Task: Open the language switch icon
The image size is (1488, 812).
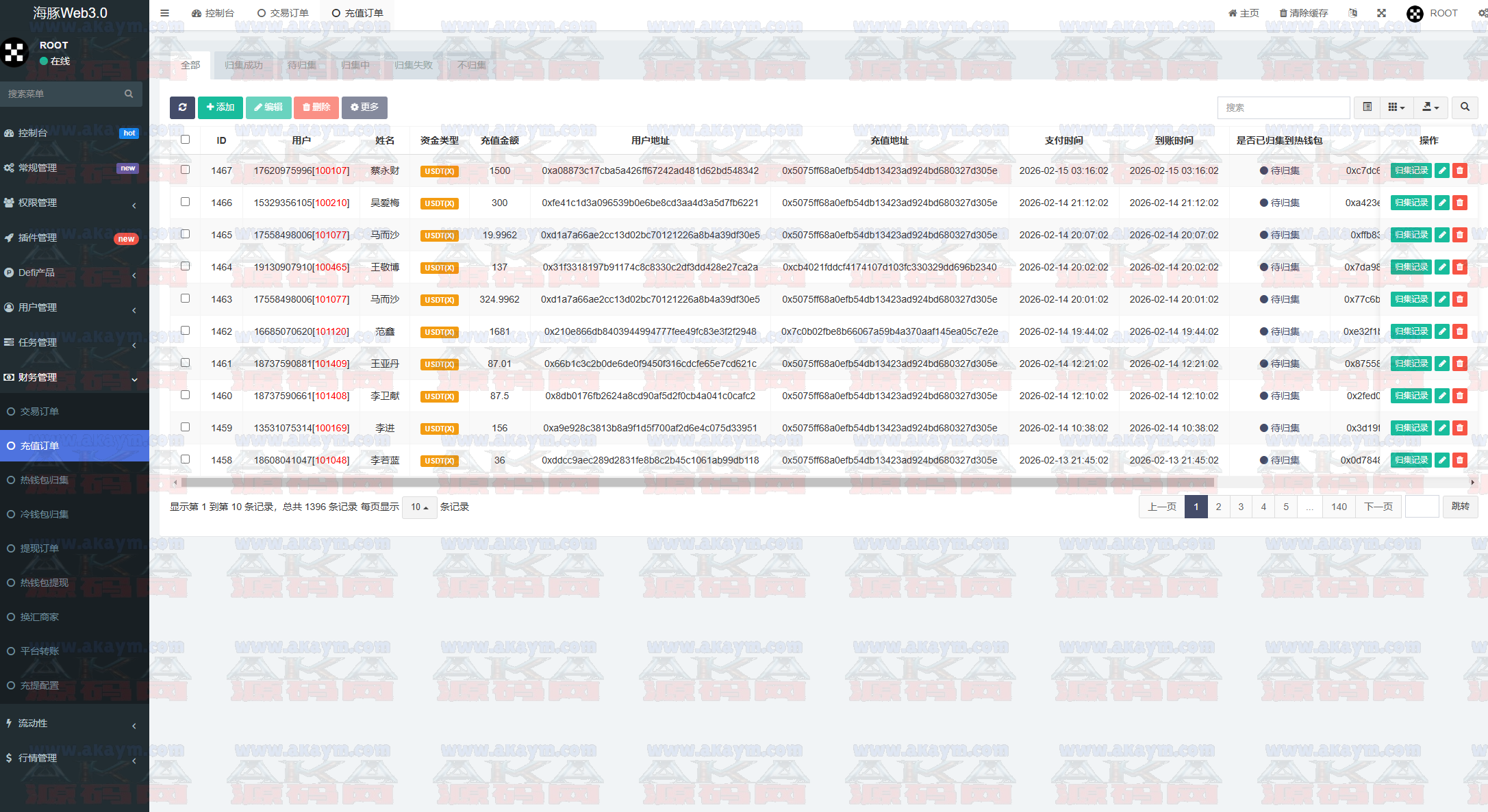Action: [1352, 13]
